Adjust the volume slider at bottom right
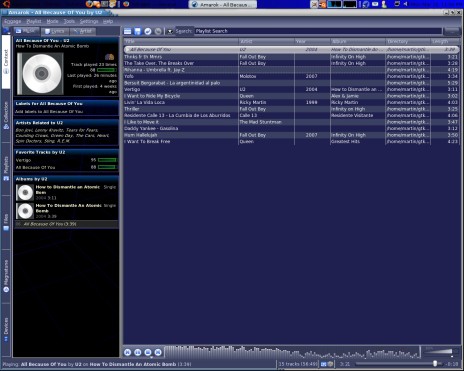 [x=440, y=352]
